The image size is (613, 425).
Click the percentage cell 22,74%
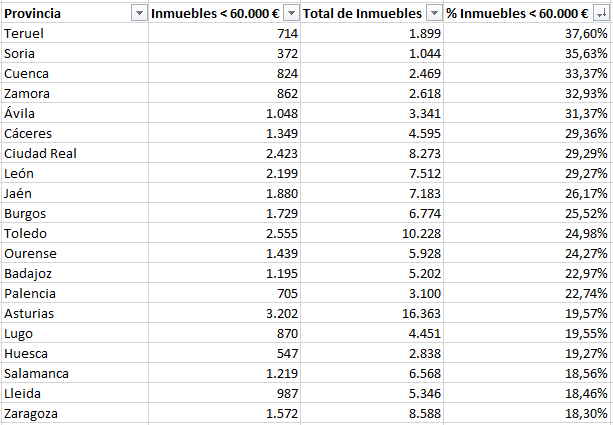(527, 293)
